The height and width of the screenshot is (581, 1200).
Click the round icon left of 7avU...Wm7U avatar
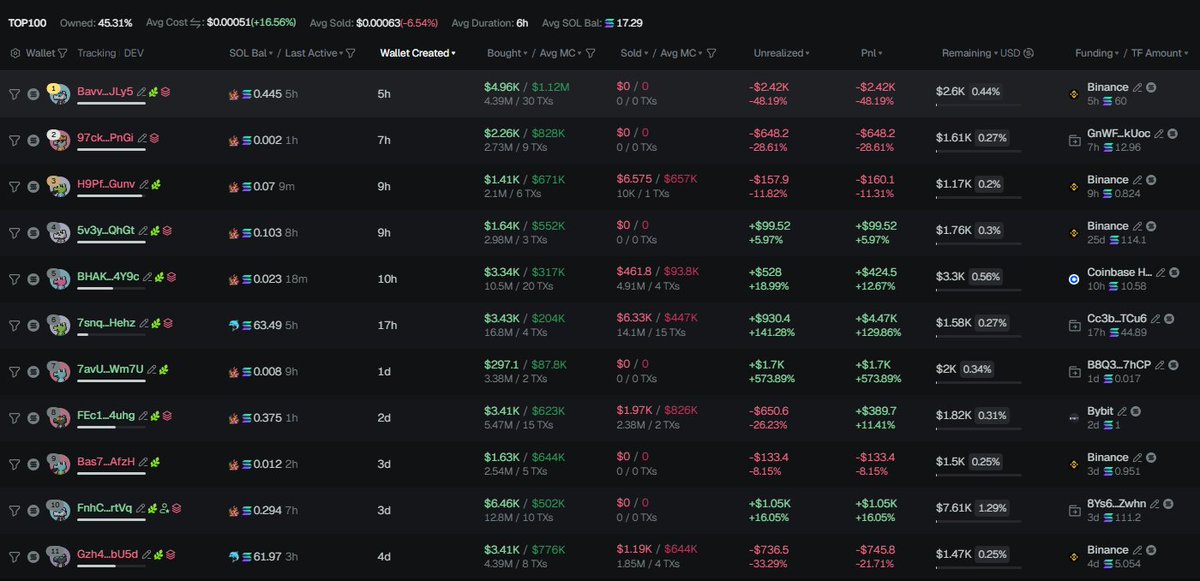33,371
